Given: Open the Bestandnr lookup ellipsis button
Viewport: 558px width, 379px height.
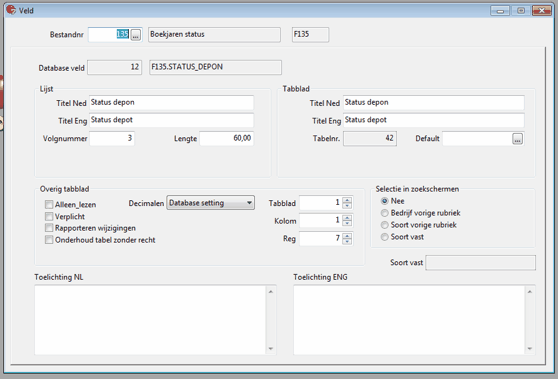Looking at the screenshot, I should pyautogui.click(x=136, y=35).
